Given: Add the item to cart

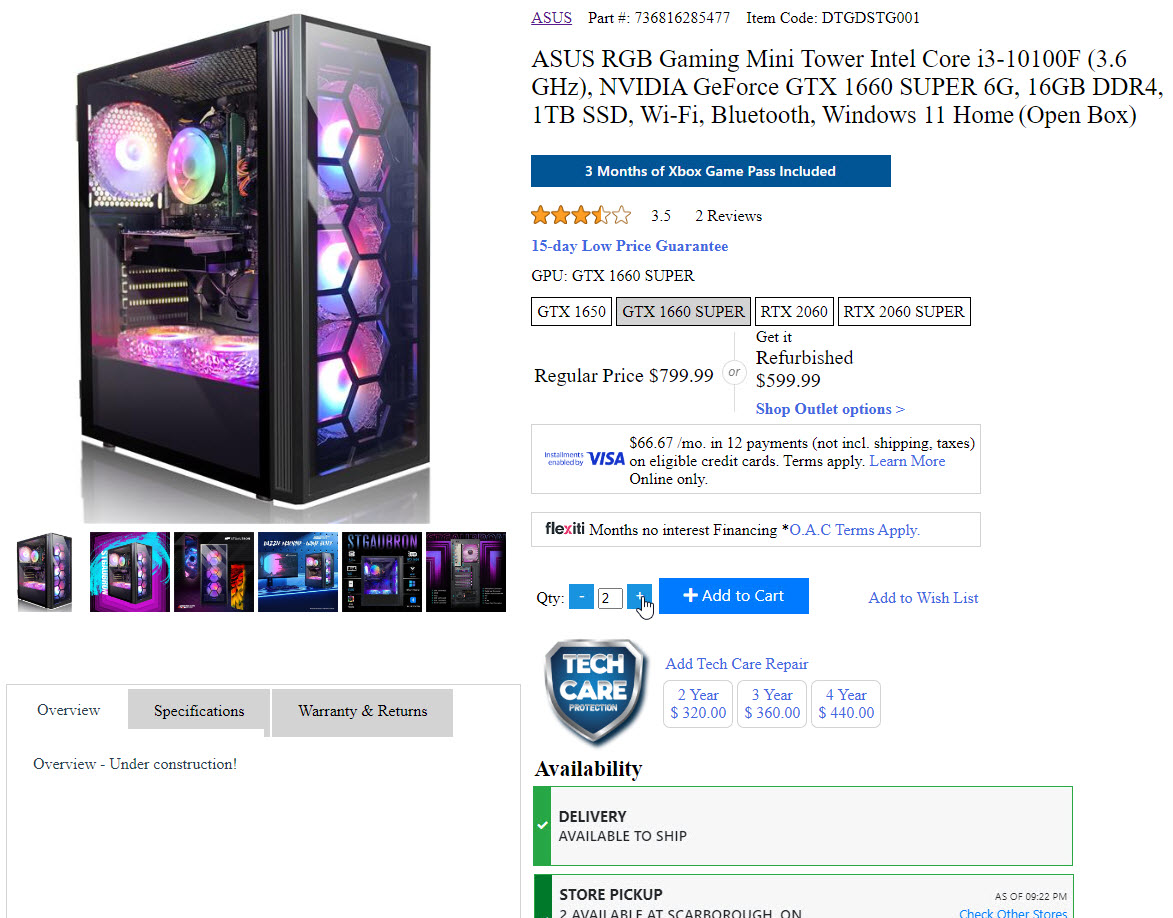Looking at the screenshot, I should pos(734,596).
